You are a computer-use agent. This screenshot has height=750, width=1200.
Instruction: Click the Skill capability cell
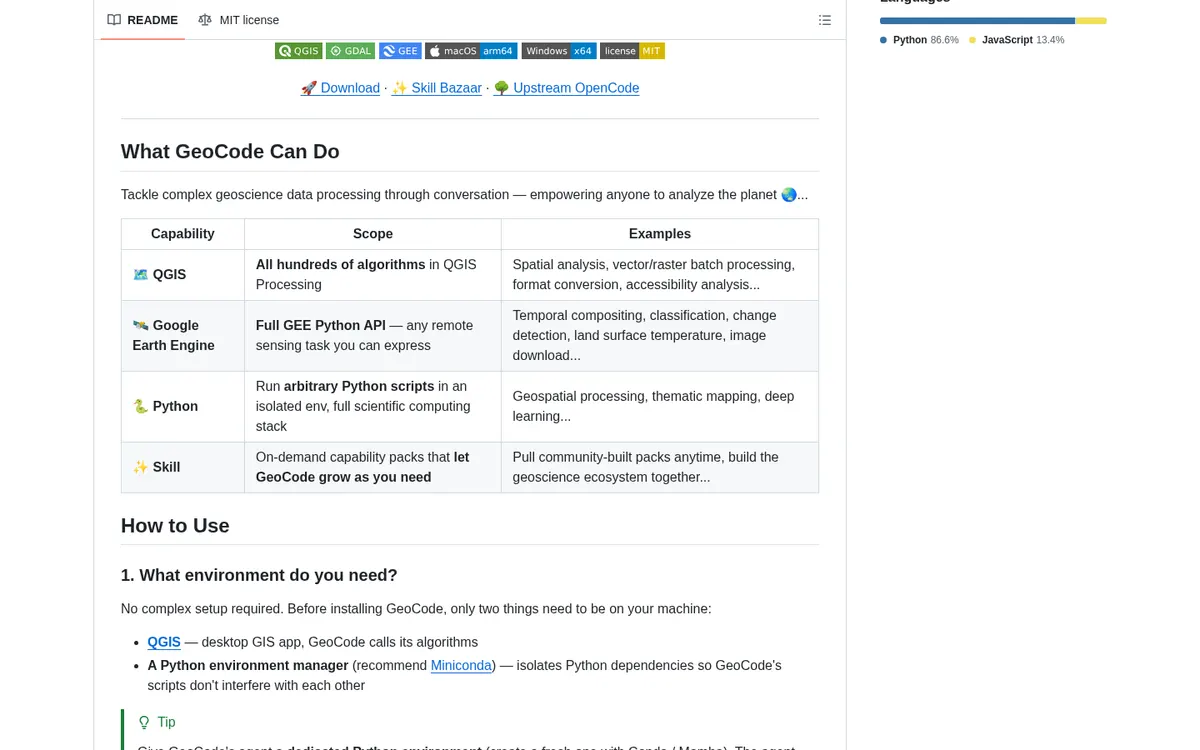coord(183,467)
